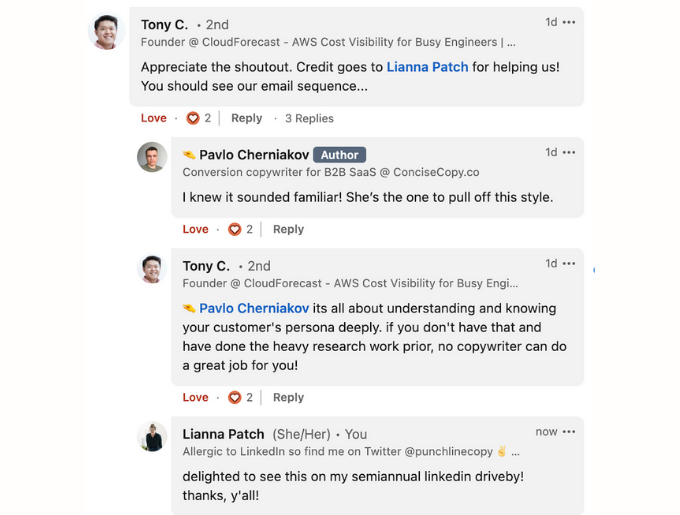Click Pavlo Cherniakov's megaphone emoji beside his name
This screenshot has height=515, width=680.
point(189,155)
